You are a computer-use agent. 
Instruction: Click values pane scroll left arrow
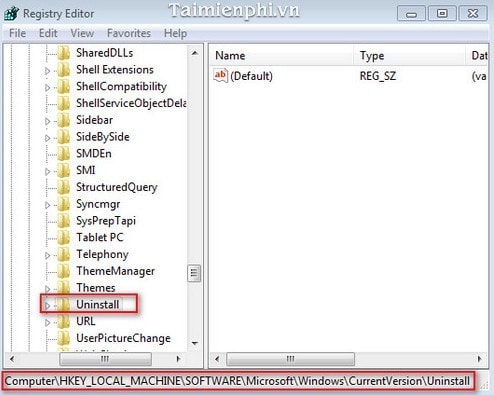click(217, 359)
